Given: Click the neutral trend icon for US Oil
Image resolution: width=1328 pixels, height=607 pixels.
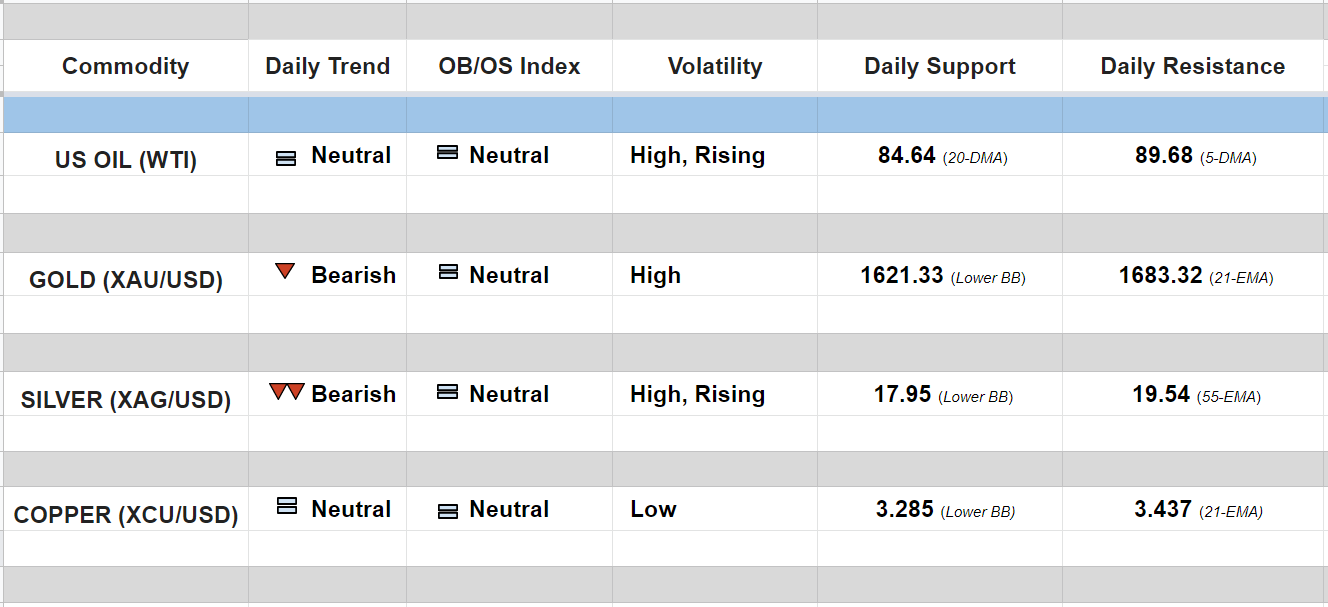Looking at the screenshot, I should click(x=286, y=158).
